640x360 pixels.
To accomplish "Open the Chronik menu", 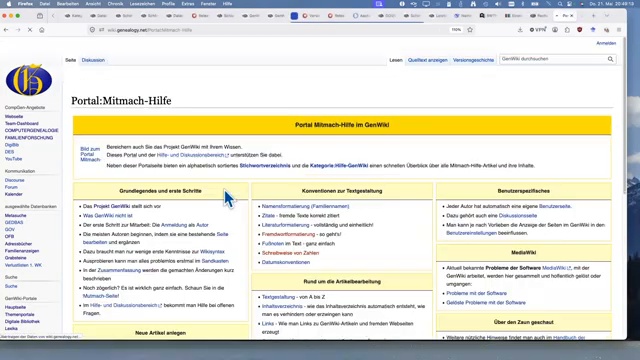I will click(115, 4).
